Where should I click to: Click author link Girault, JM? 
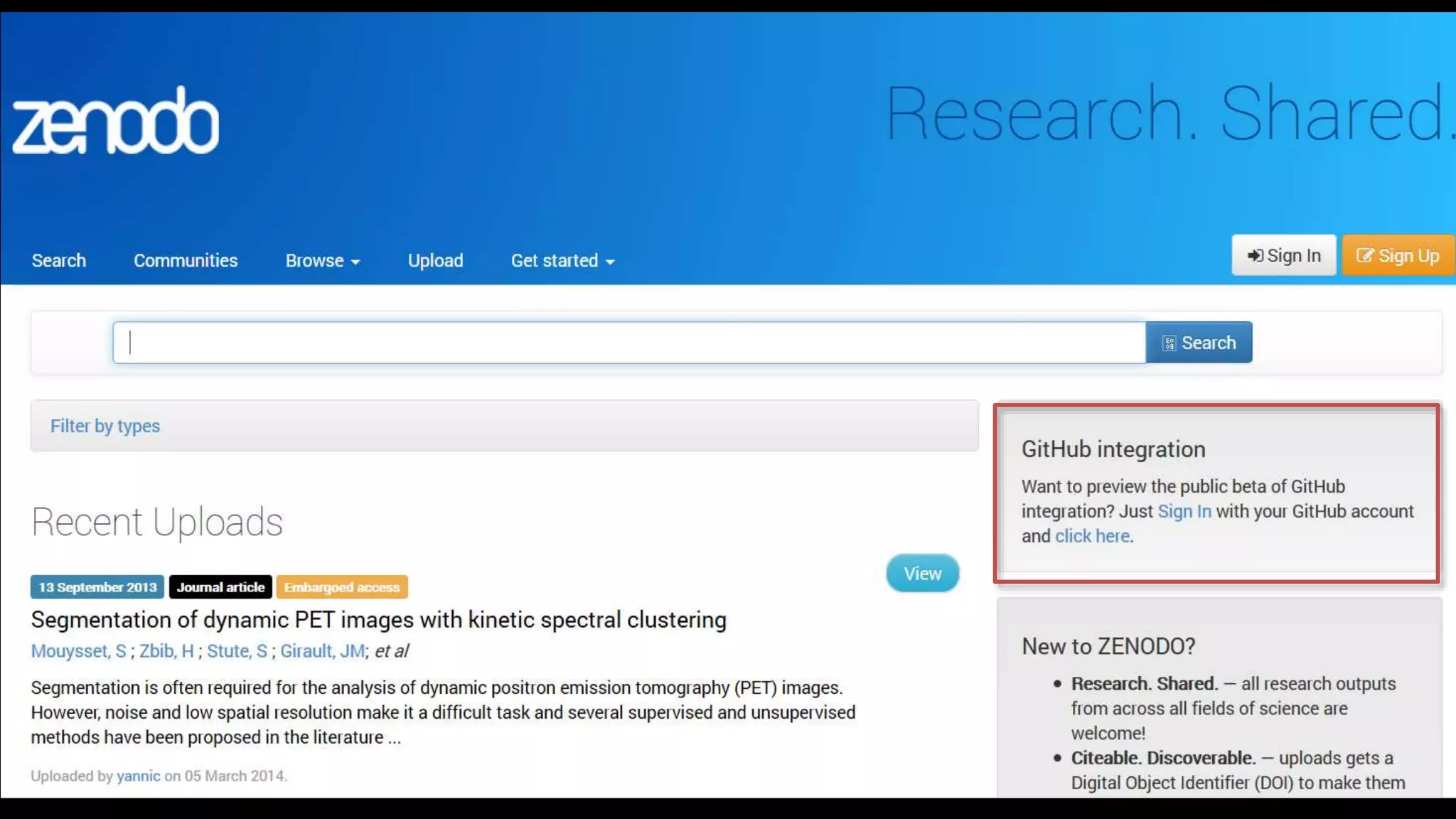coord(322,651)
